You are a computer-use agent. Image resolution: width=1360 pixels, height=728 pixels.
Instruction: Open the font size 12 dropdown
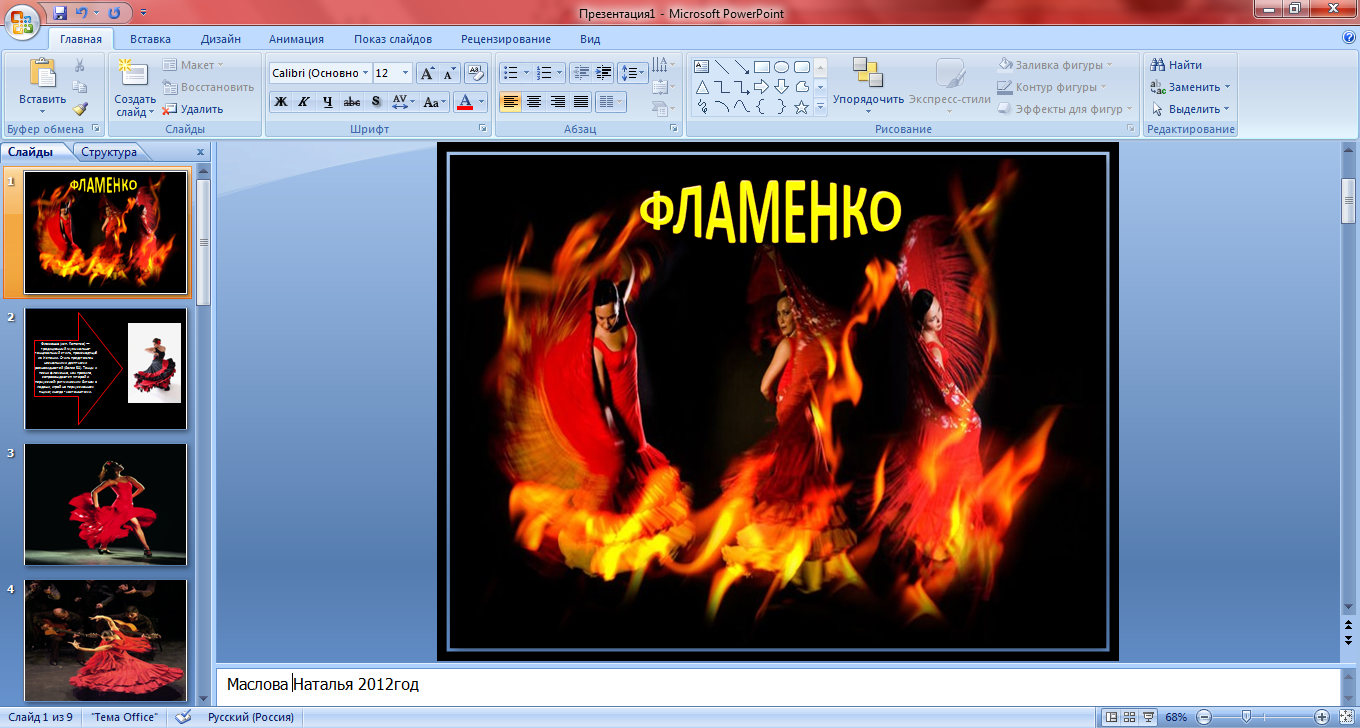point(405,73)
